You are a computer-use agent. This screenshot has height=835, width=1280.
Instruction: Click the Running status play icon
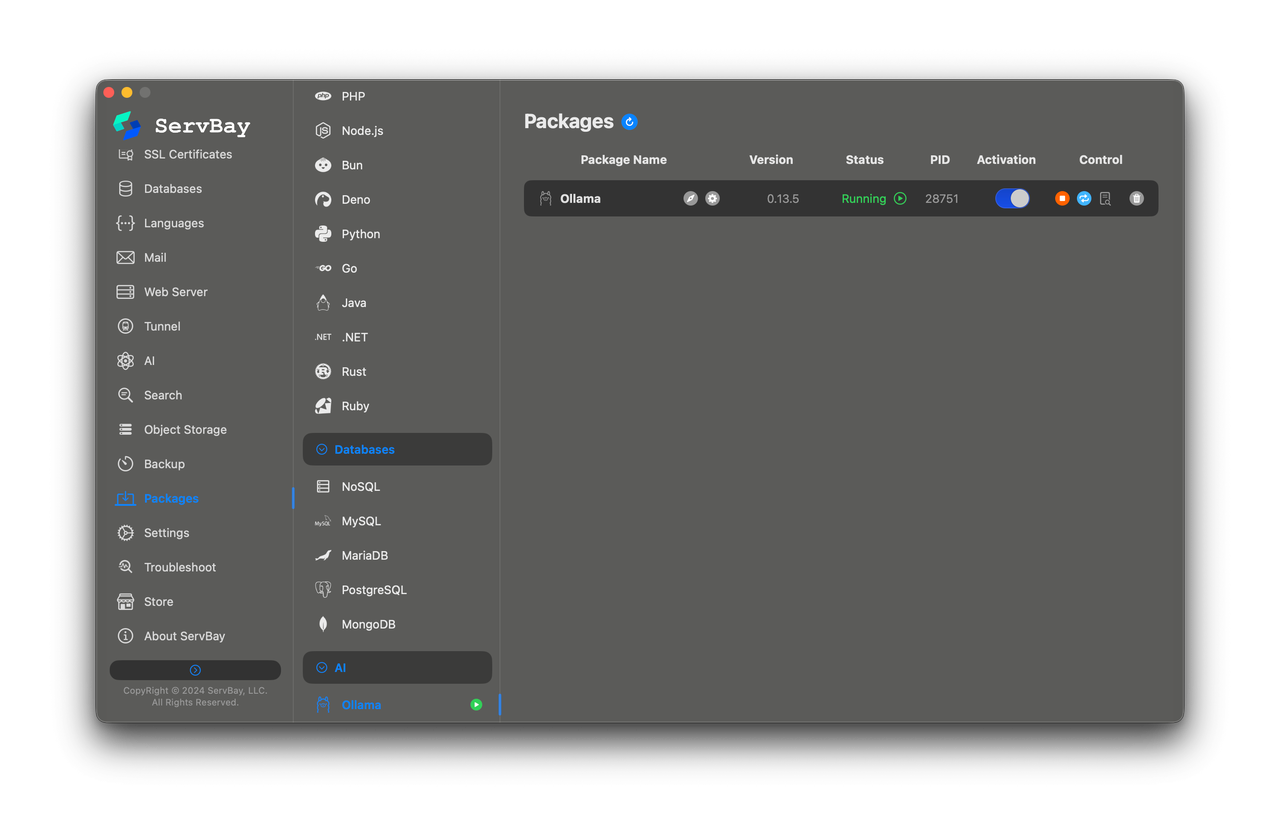point(900,199)
